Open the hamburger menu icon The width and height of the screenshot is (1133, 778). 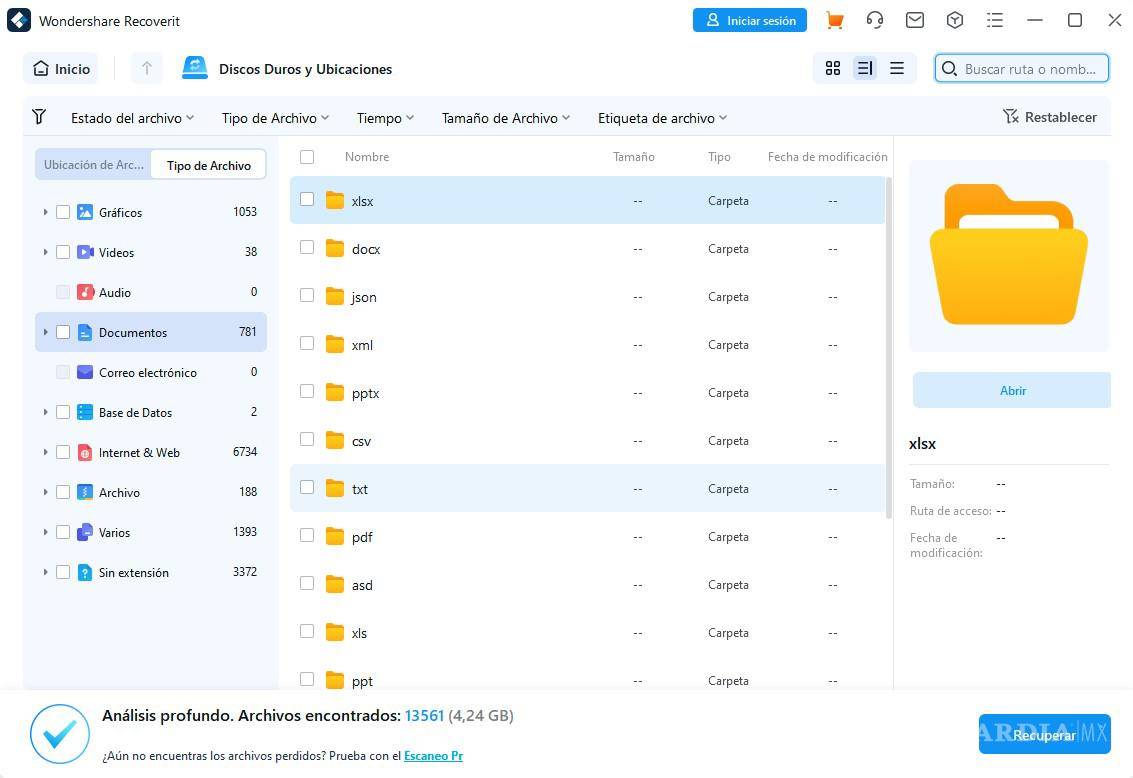coord(994,19)
